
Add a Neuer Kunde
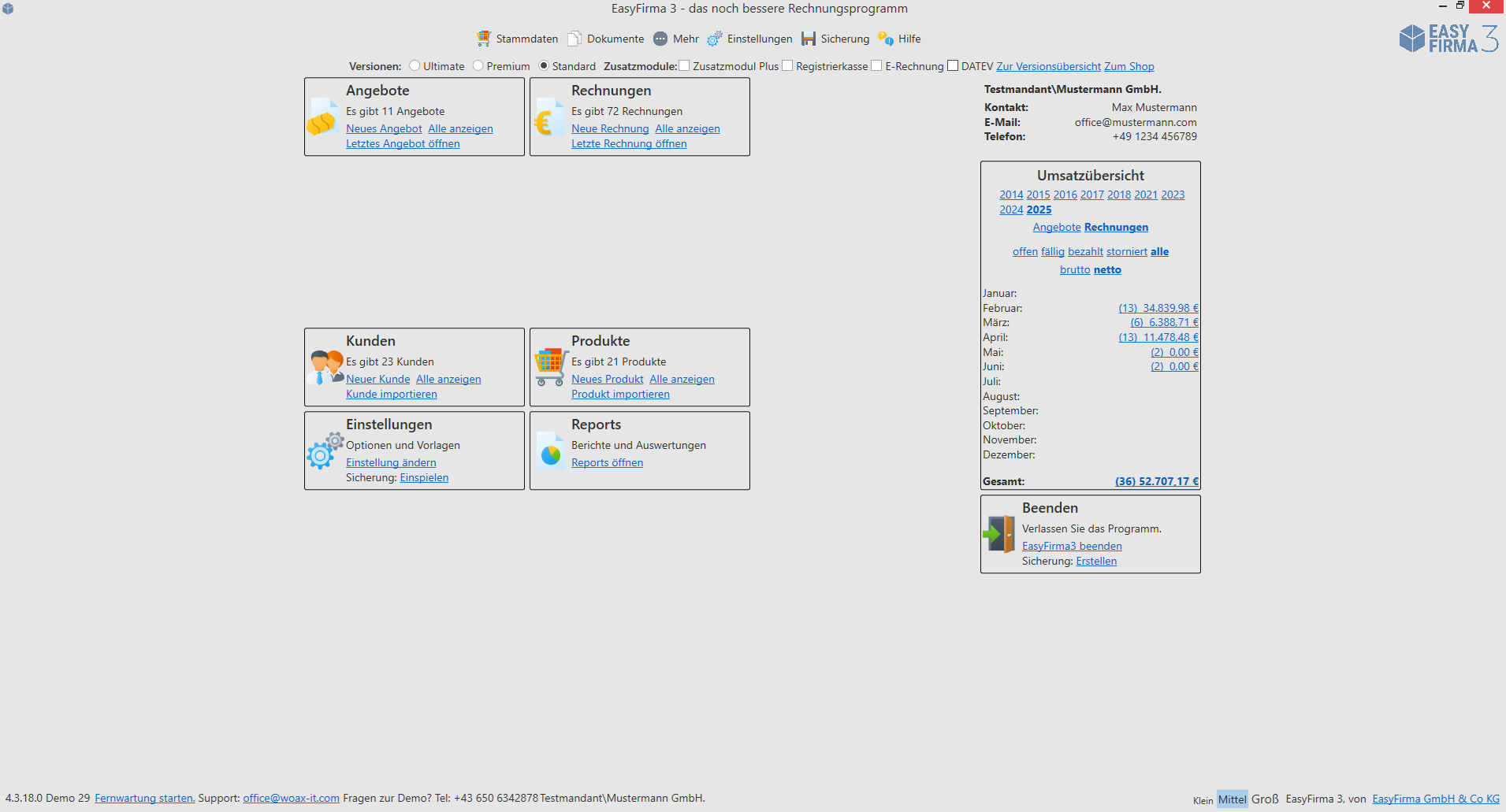click(x=377, y=380)
